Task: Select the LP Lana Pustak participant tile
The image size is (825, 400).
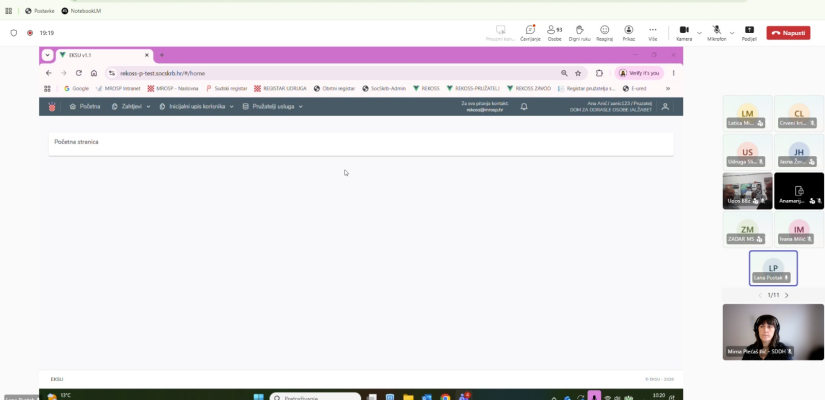Action: (x=773, y=268)
